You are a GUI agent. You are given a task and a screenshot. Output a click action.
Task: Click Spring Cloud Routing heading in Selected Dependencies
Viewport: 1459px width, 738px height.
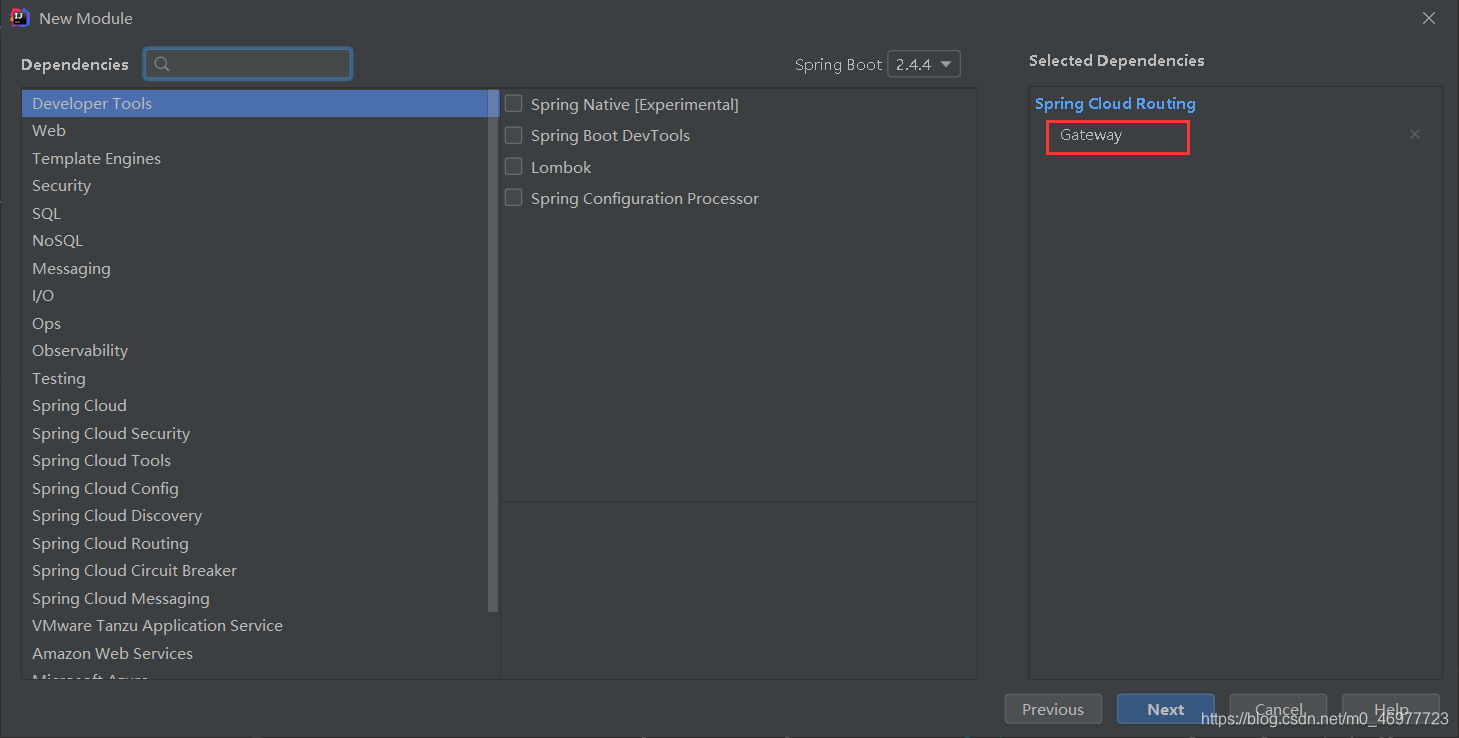tap(1115, 103)
